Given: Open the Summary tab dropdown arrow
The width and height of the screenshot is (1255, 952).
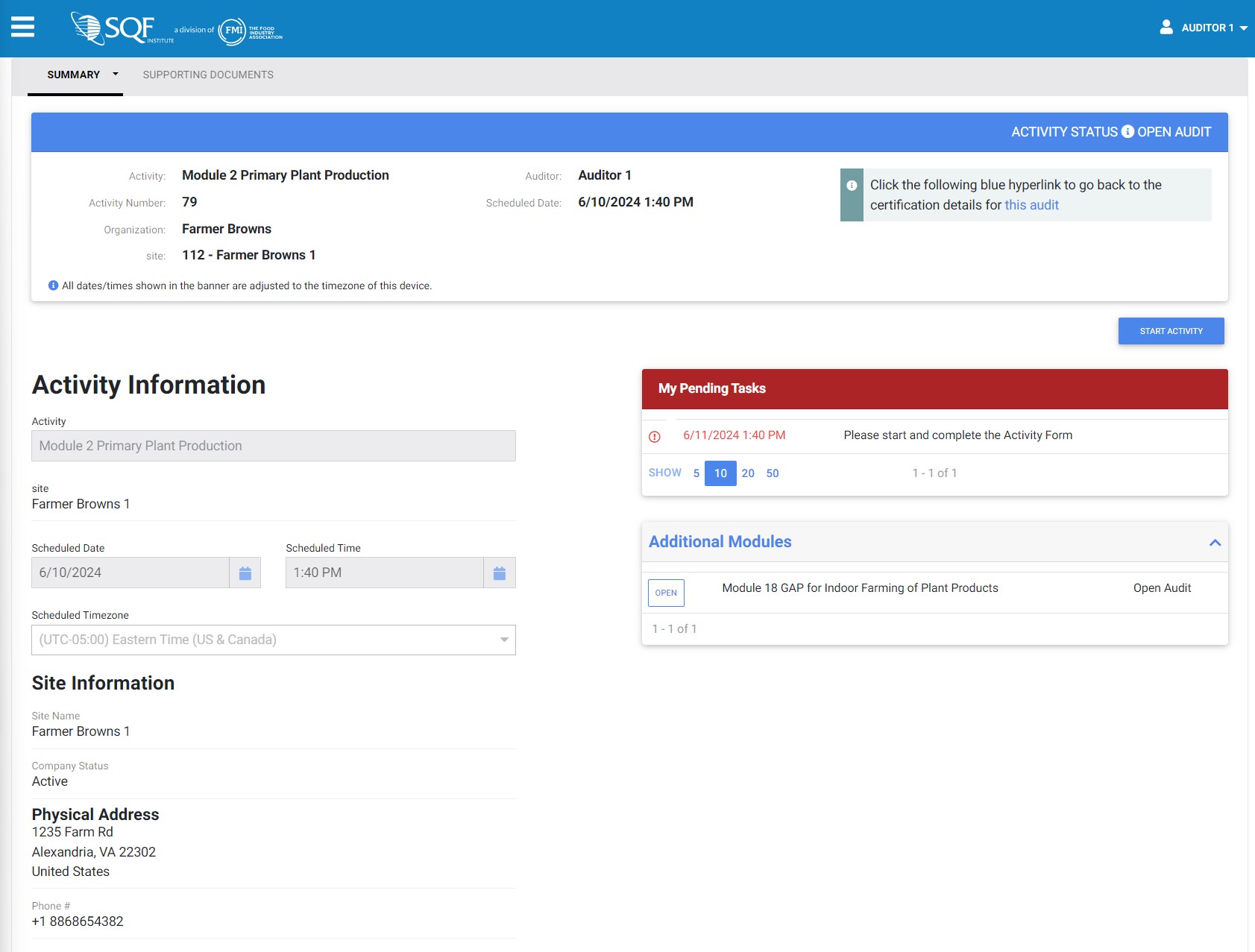Looking at the screenshot, I should pos(116,75).
